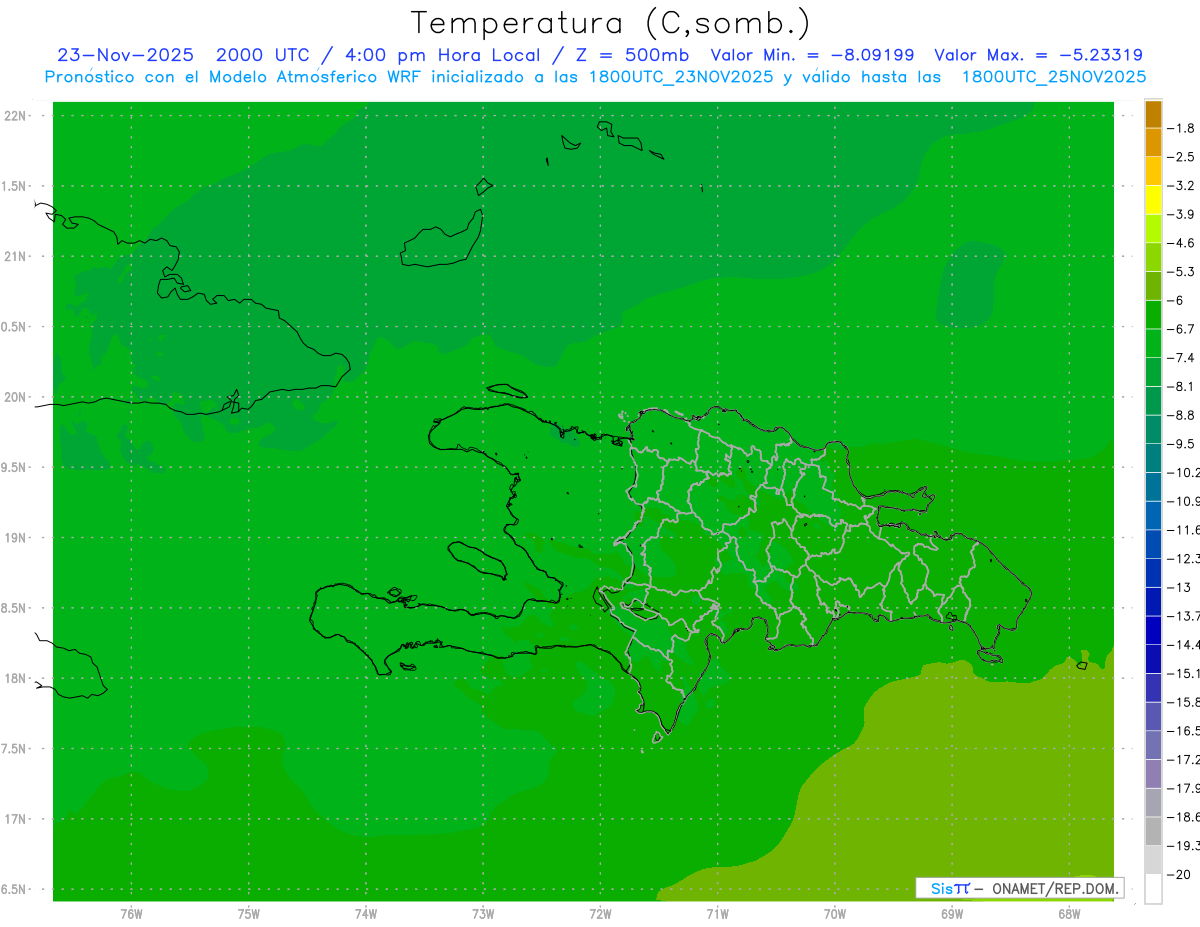Click the 'ONAMET/REP.DOM.' credit label
The image size is (1200, 927).
click(x=1054, y=888)
